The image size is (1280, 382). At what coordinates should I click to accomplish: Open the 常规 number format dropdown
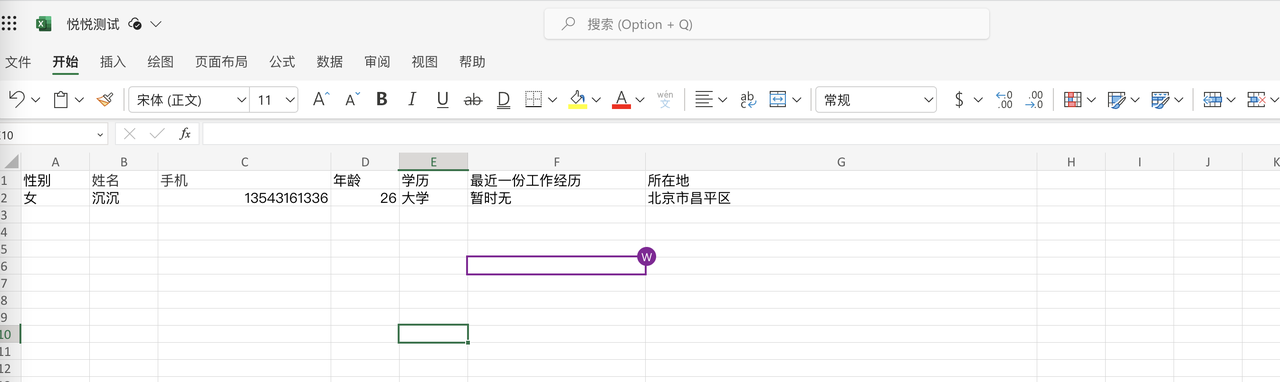(877, 99)
